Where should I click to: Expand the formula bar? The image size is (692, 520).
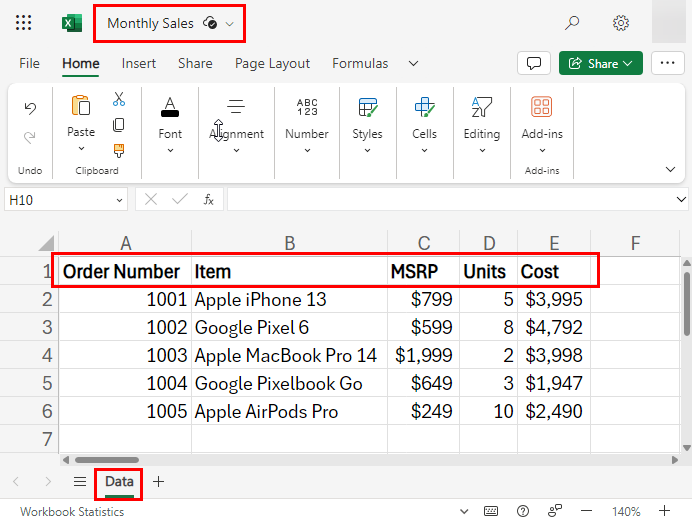click(681, 200)
